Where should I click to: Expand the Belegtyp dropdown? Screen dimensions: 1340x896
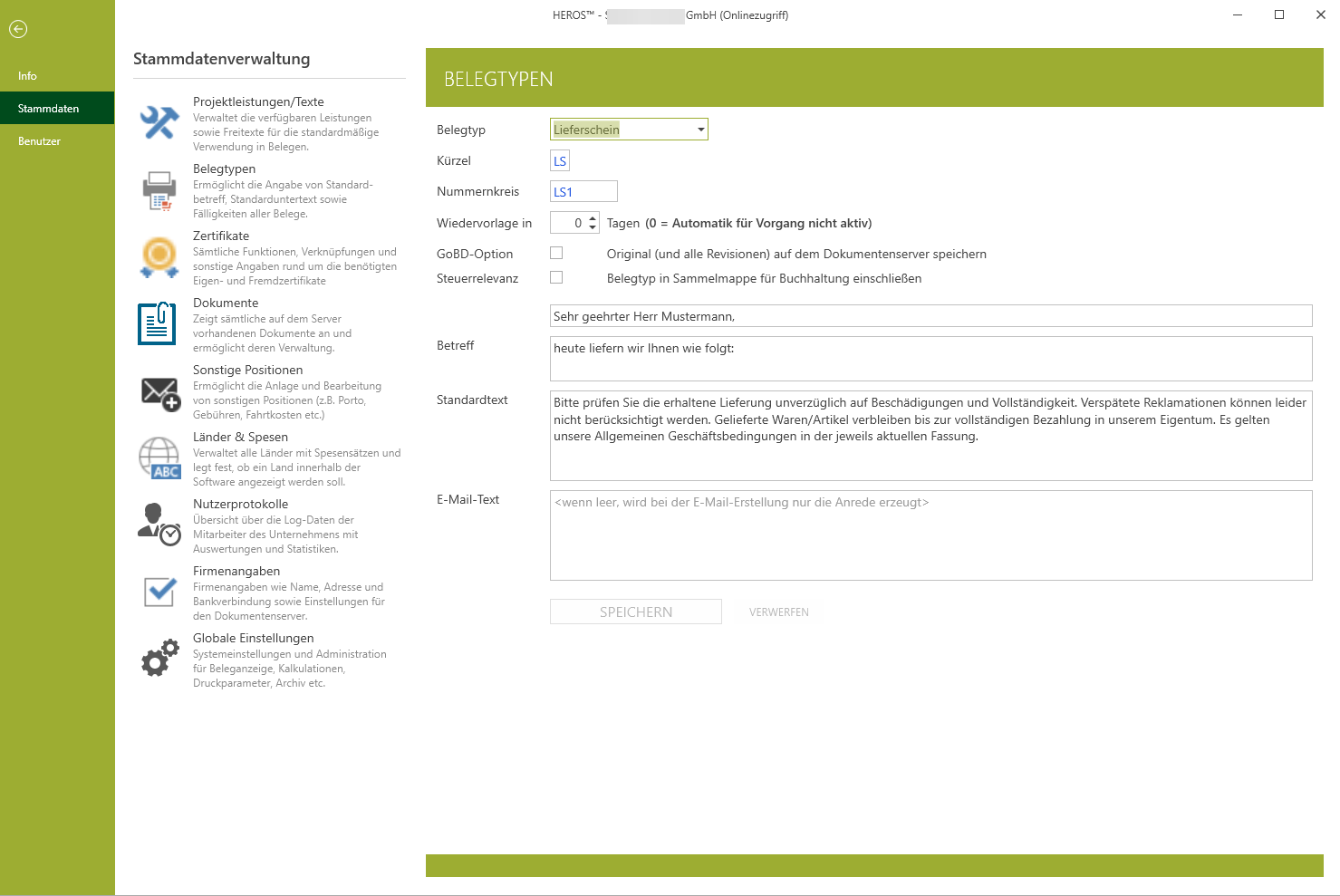[x=700, y=130]
